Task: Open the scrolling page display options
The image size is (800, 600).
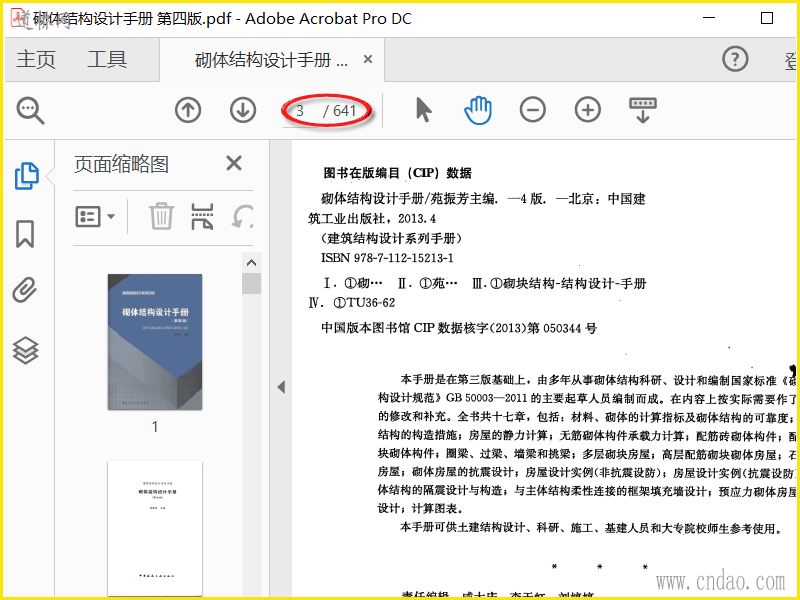Action: coord(643,110)
